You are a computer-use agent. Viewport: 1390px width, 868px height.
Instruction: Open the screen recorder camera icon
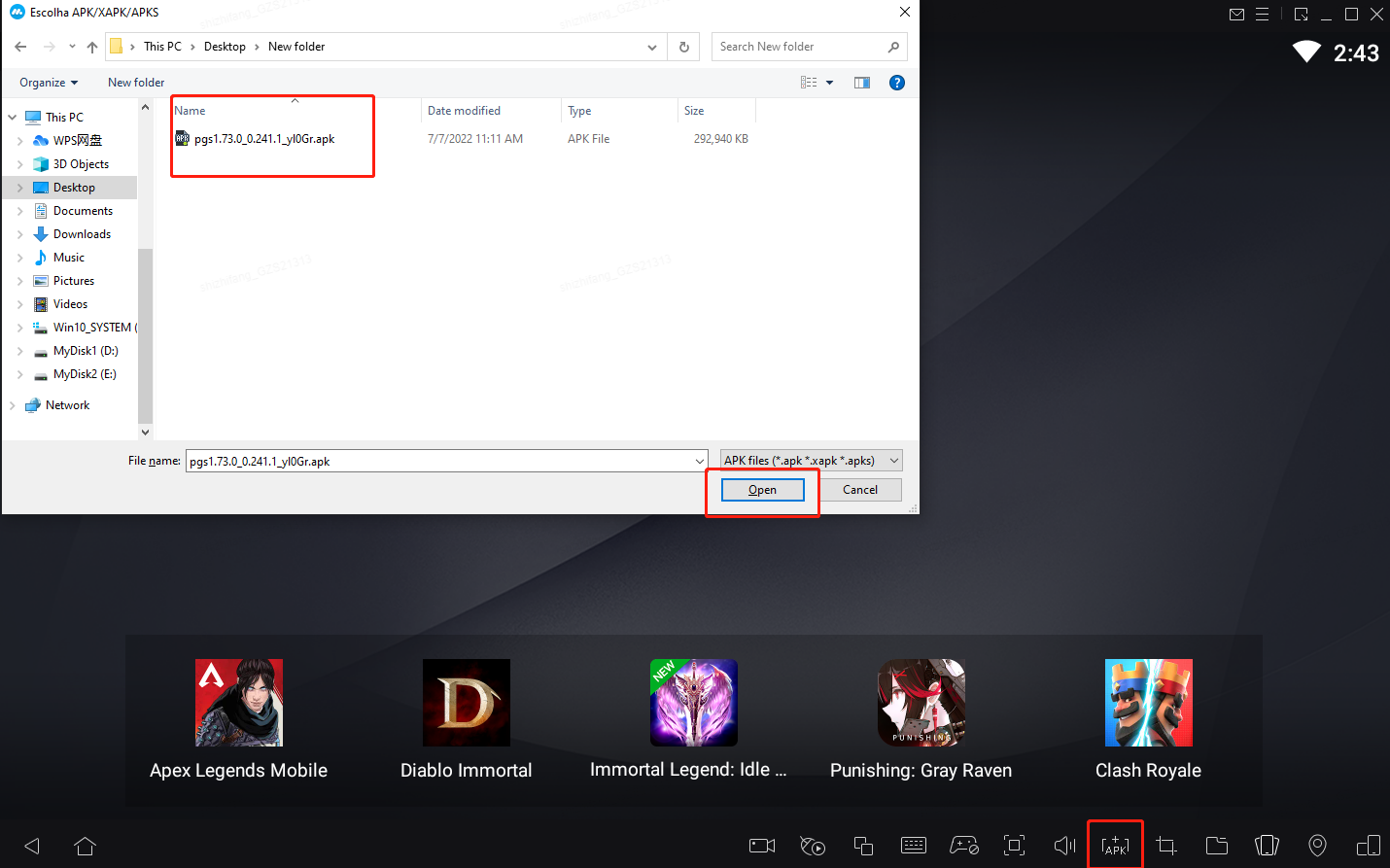click(762, 846)
